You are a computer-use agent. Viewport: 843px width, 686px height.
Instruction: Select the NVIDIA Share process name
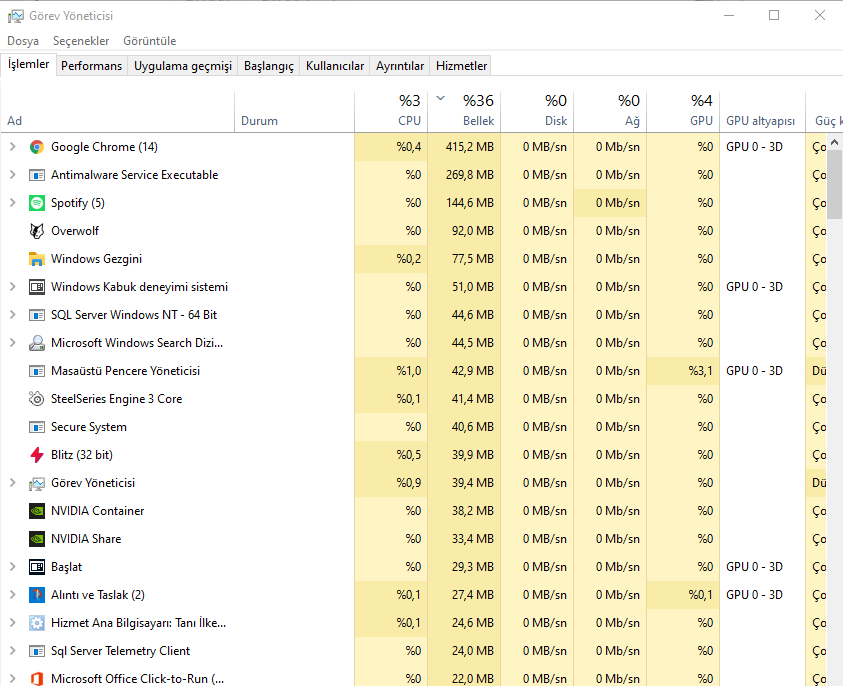(86, 539)
